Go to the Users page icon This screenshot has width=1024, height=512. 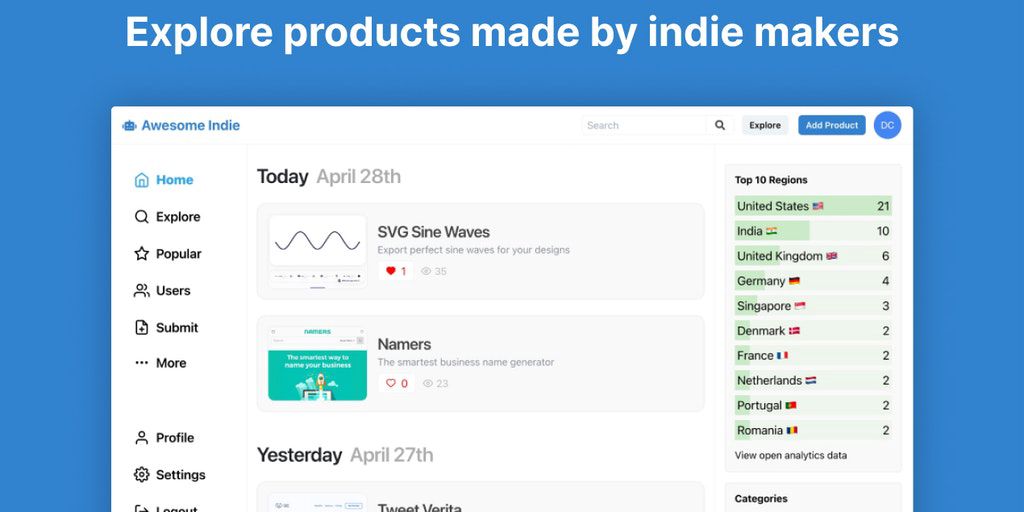pyautogui.click(x=142, y=291)
